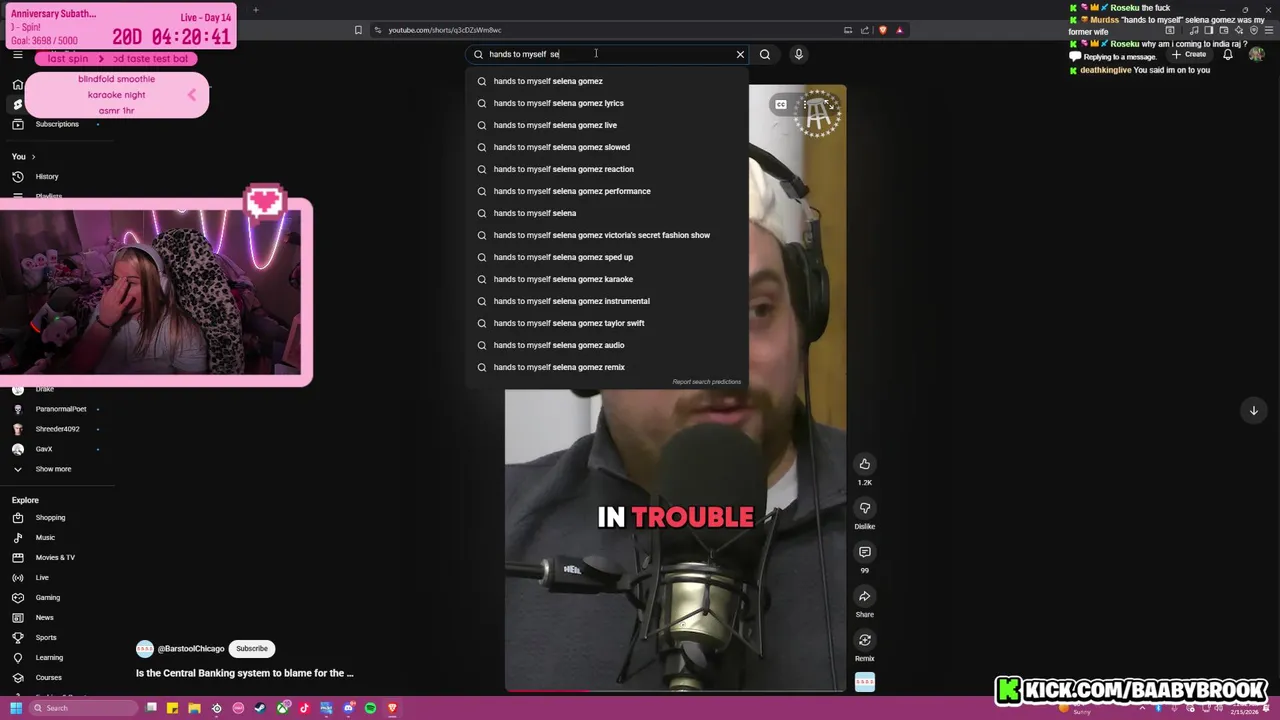The height and width of the screenshot is (720, 1280).
Task: Open YouTube notifications bell
Action: (1228, 55)
